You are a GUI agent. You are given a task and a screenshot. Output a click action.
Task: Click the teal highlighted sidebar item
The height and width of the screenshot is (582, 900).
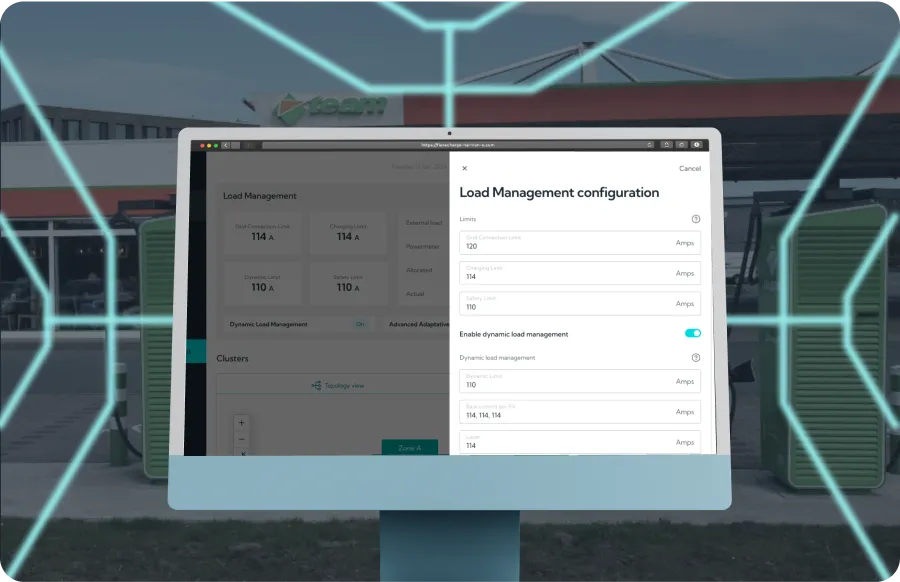point(196,351)
